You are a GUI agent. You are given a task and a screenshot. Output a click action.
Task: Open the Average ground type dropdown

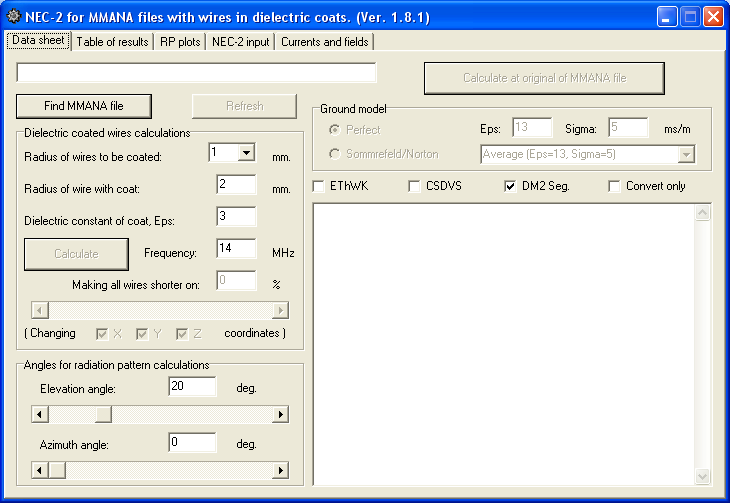(686, 155)
